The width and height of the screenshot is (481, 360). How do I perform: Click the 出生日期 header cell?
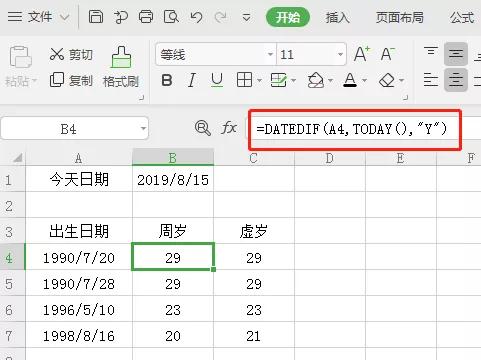(x=79, y=231)
